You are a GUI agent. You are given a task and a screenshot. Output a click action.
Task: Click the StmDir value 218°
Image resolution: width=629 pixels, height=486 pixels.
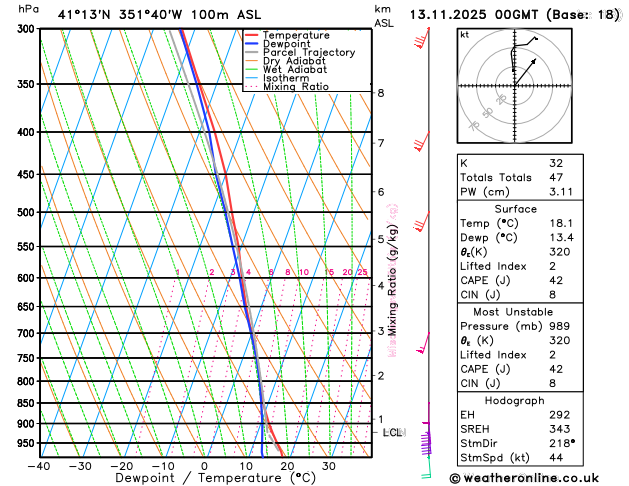click(562, 443)
